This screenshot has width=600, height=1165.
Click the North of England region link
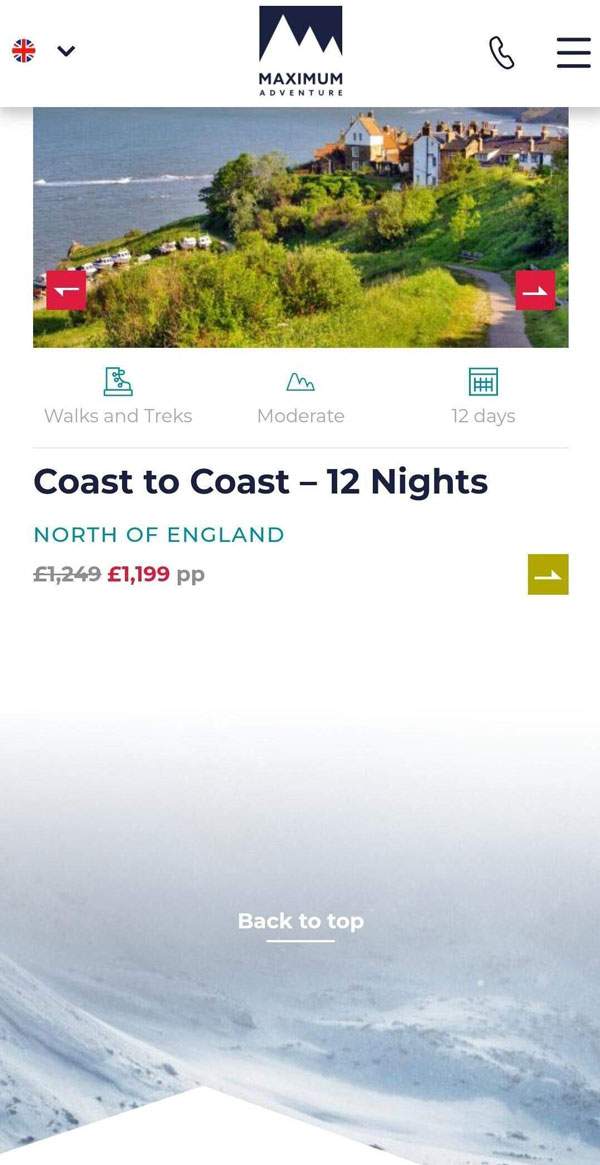[159, 535]
